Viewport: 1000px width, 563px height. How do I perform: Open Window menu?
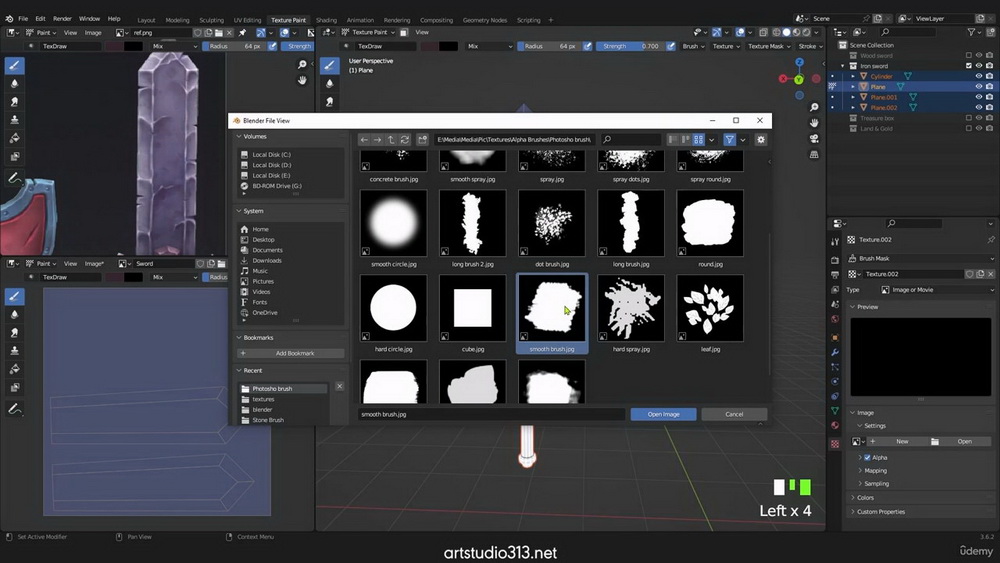(89, 18)
